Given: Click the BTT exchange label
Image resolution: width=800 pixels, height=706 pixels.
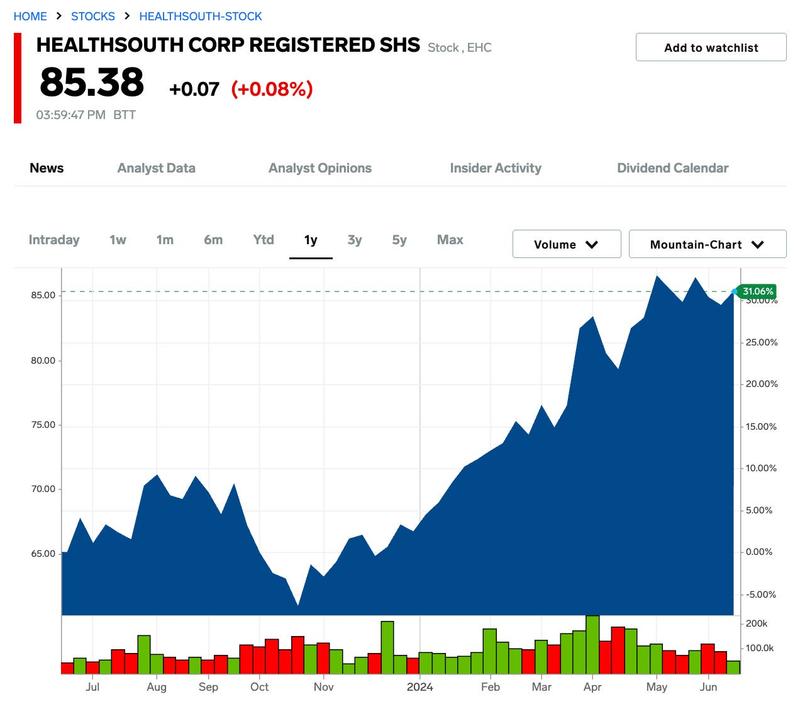Looking at the screenshot, I should pos(124,115).
